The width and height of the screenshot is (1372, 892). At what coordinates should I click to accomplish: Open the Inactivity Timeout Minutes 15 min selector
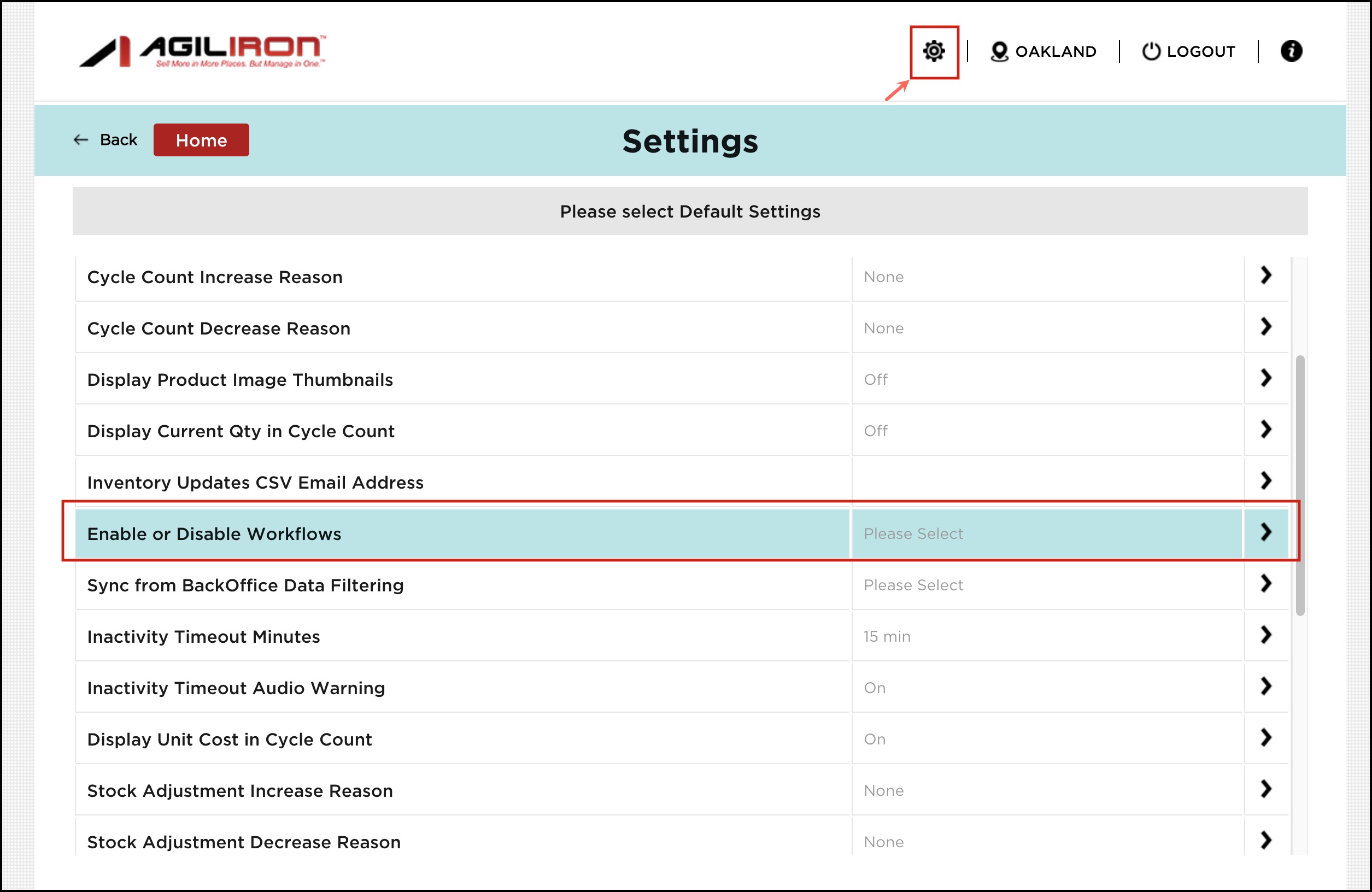[x=887, y=636]
